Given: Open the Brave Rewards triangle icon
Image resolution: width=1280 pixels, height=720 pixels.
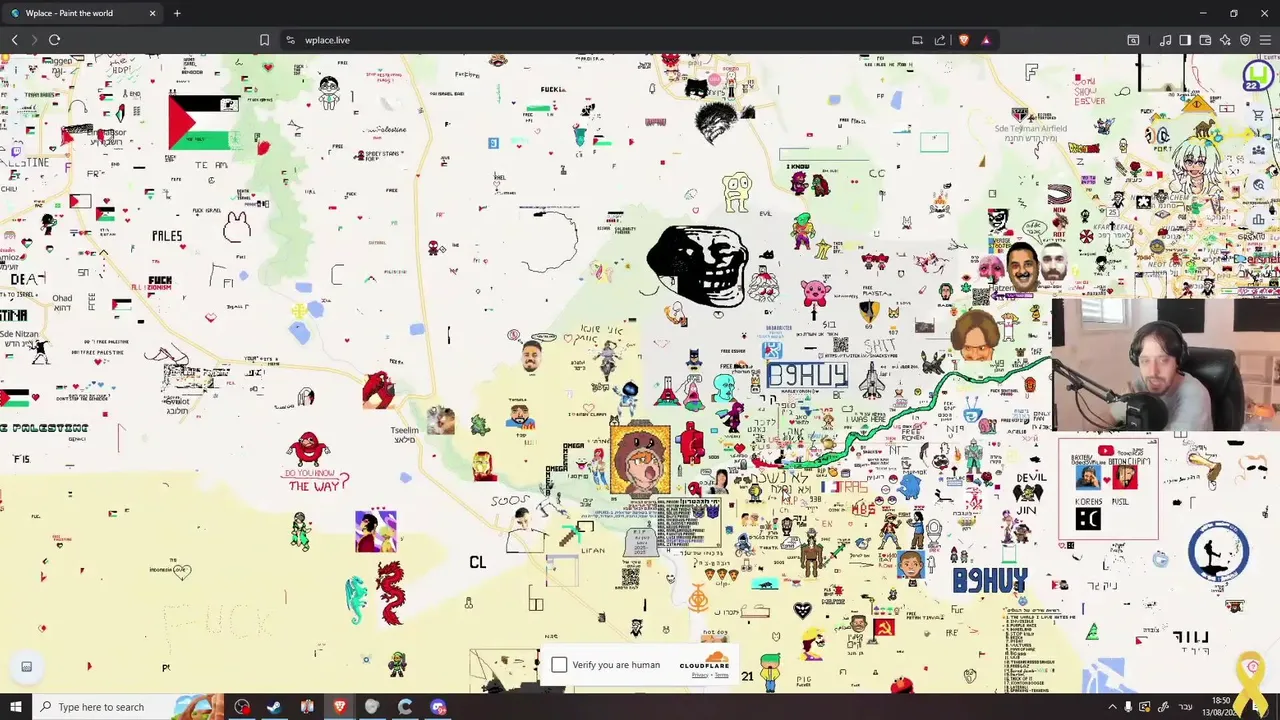Looking at the screenshot, I should (x=986, y=40).
